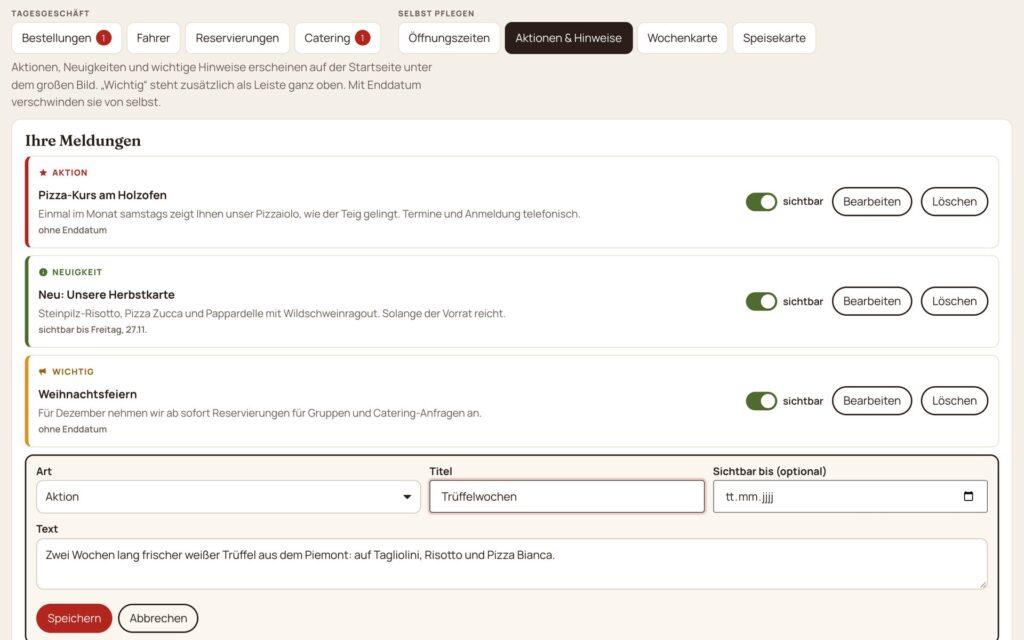Click into the Text area about Trüffel
This screenshot has width=1024, height=640.
[x=511, y=564]
